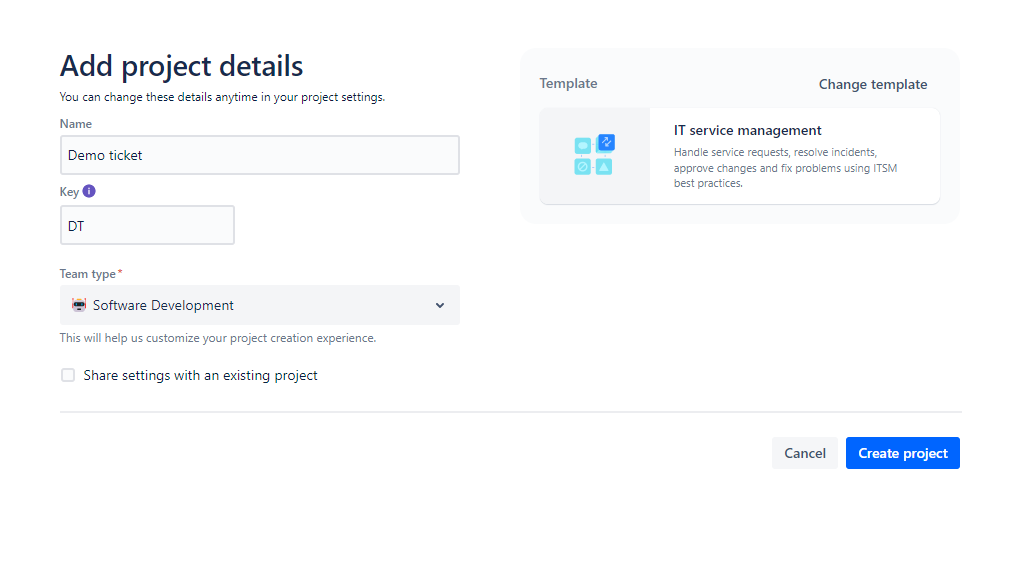Click the Create project button
The height and width of the screenshot is (570, 1023).
coord(902,453)
